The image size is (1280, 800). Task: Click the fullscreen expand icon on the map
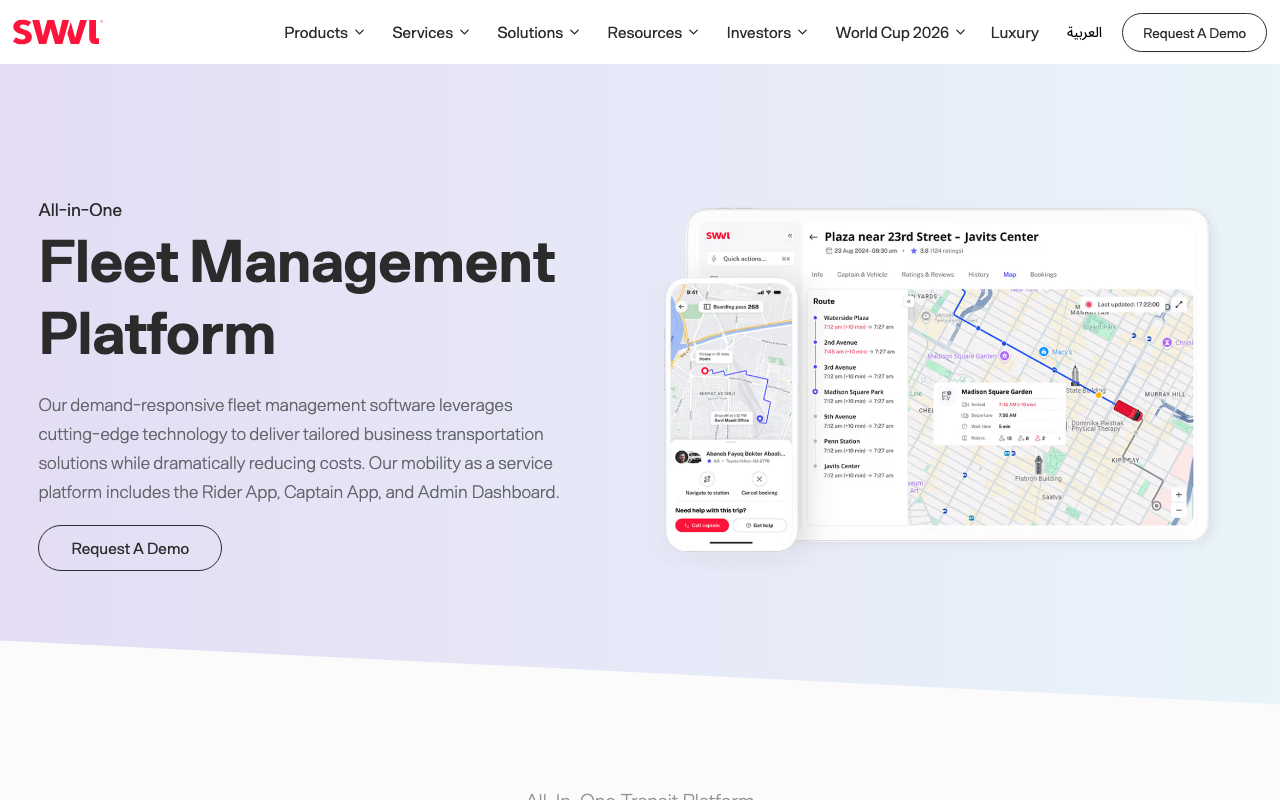[x=1178, y=304]
